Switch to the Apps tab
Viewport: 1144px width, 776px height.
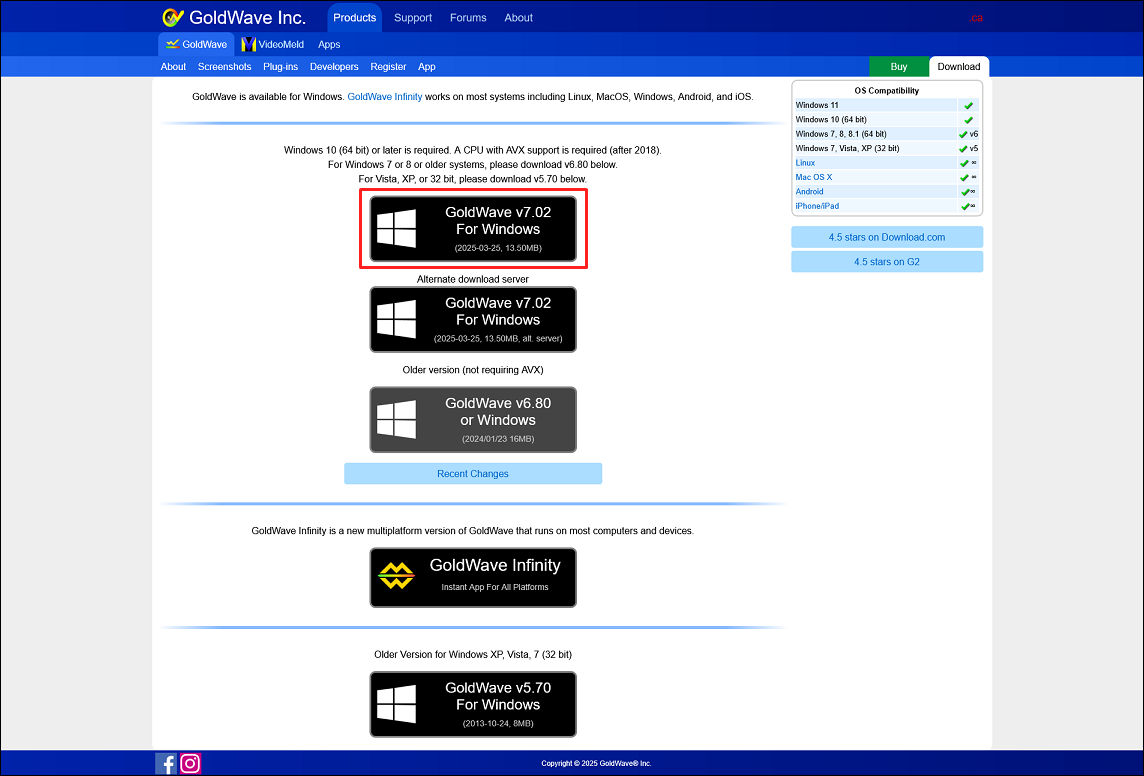[x=329, y=44]
